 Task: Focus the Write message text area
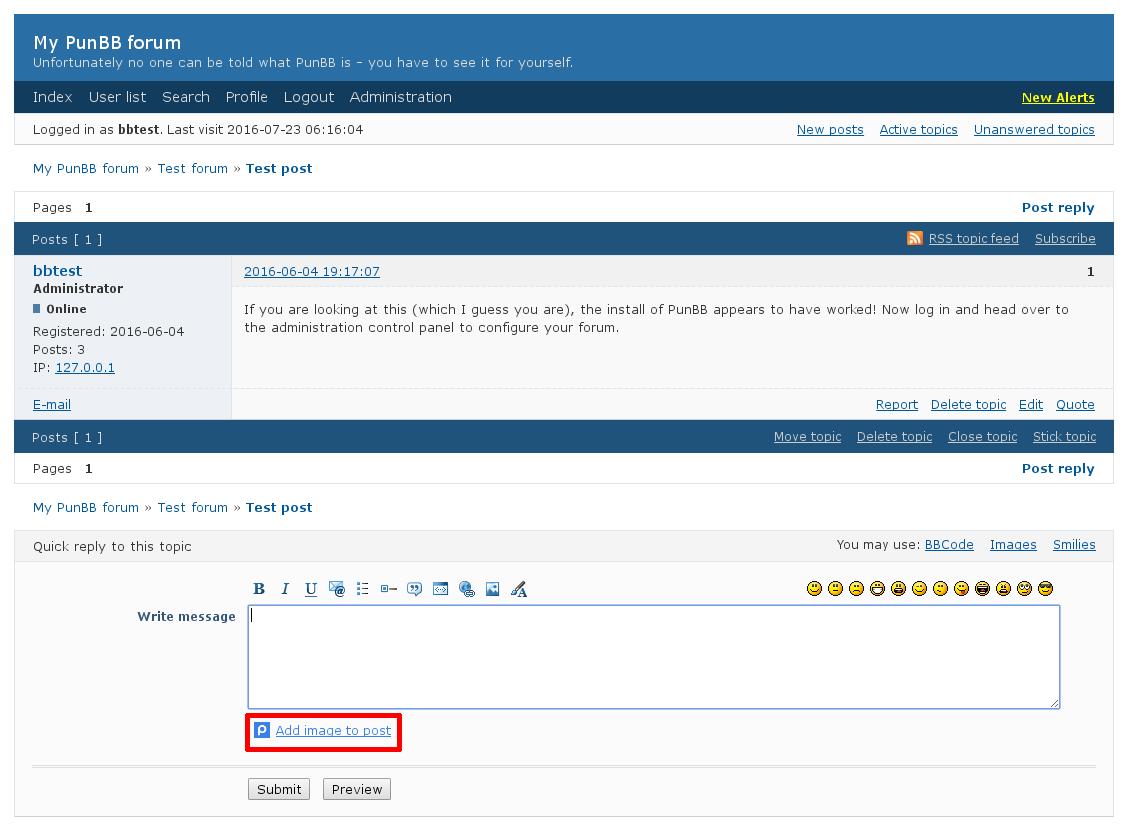click(653, 656)
